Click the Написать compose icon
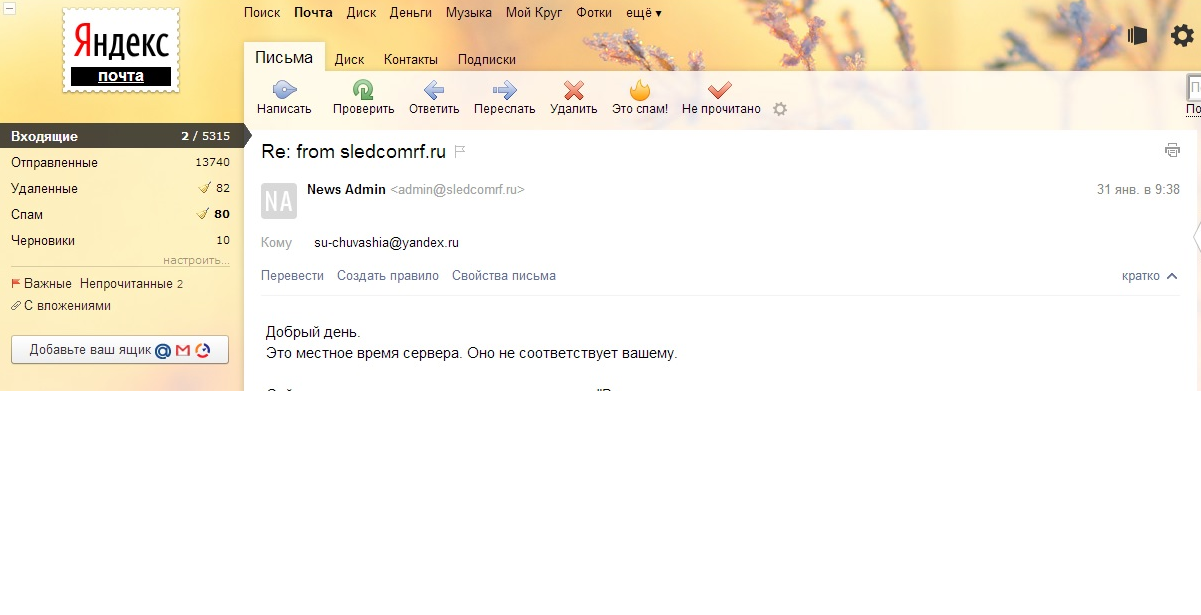The height and width of the screenshot is (615, 1201). (284, 90)
